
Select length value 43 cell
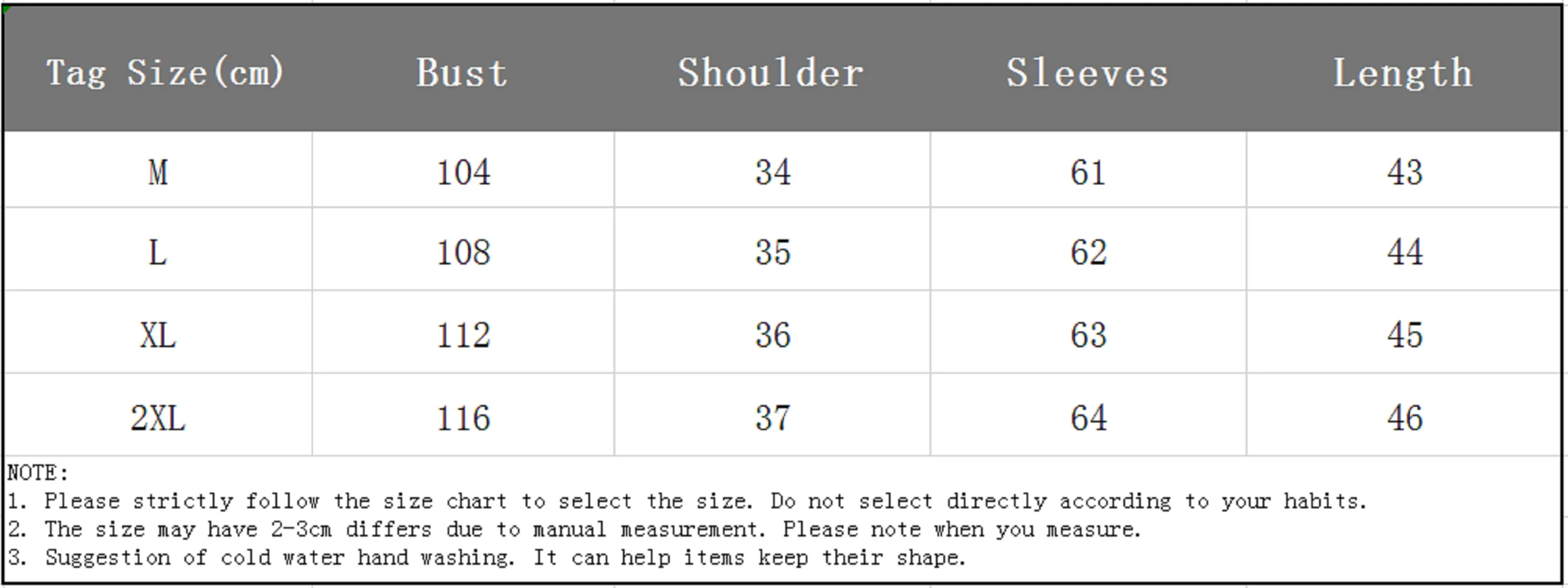[x=1404, y=172]
